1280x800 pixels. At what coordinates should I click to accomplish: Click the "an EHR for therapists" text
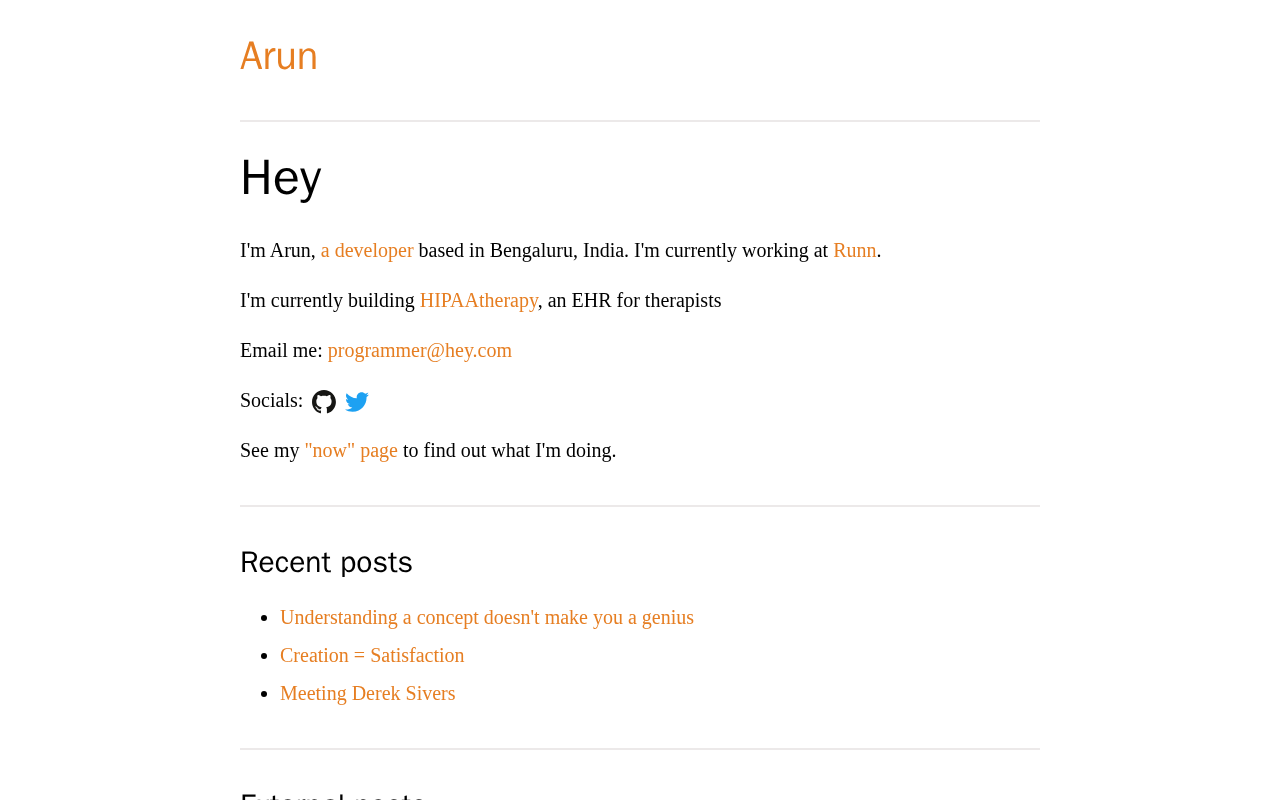(x=634, y=300)
